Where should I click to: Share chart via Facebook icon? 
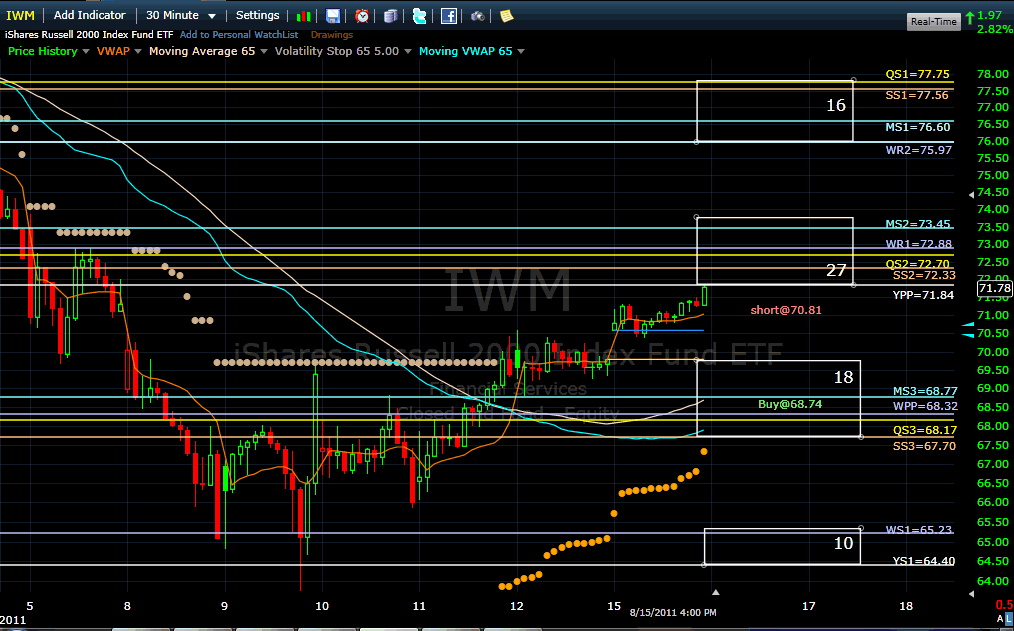pos(449,16)
